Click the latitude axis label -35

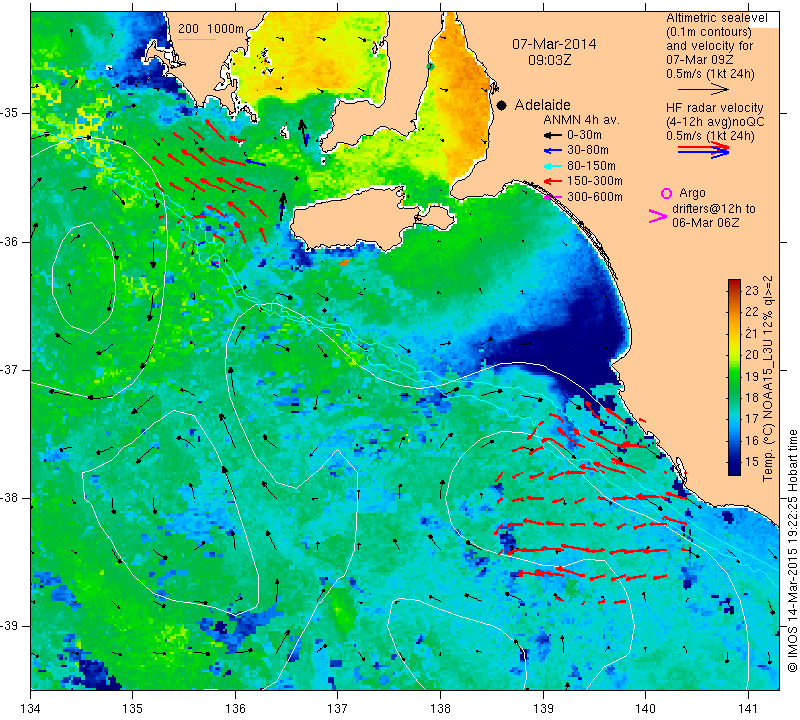[x=11, y=112]
